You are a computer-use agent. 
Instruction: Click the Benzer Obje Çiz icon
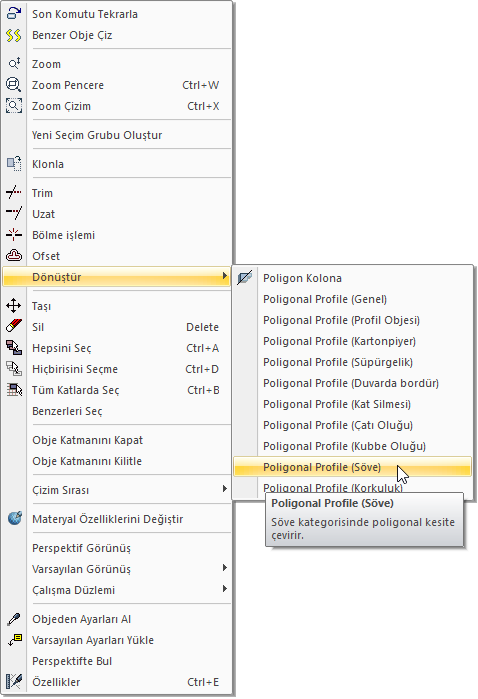pyautogui.click(x=14, y=35)
